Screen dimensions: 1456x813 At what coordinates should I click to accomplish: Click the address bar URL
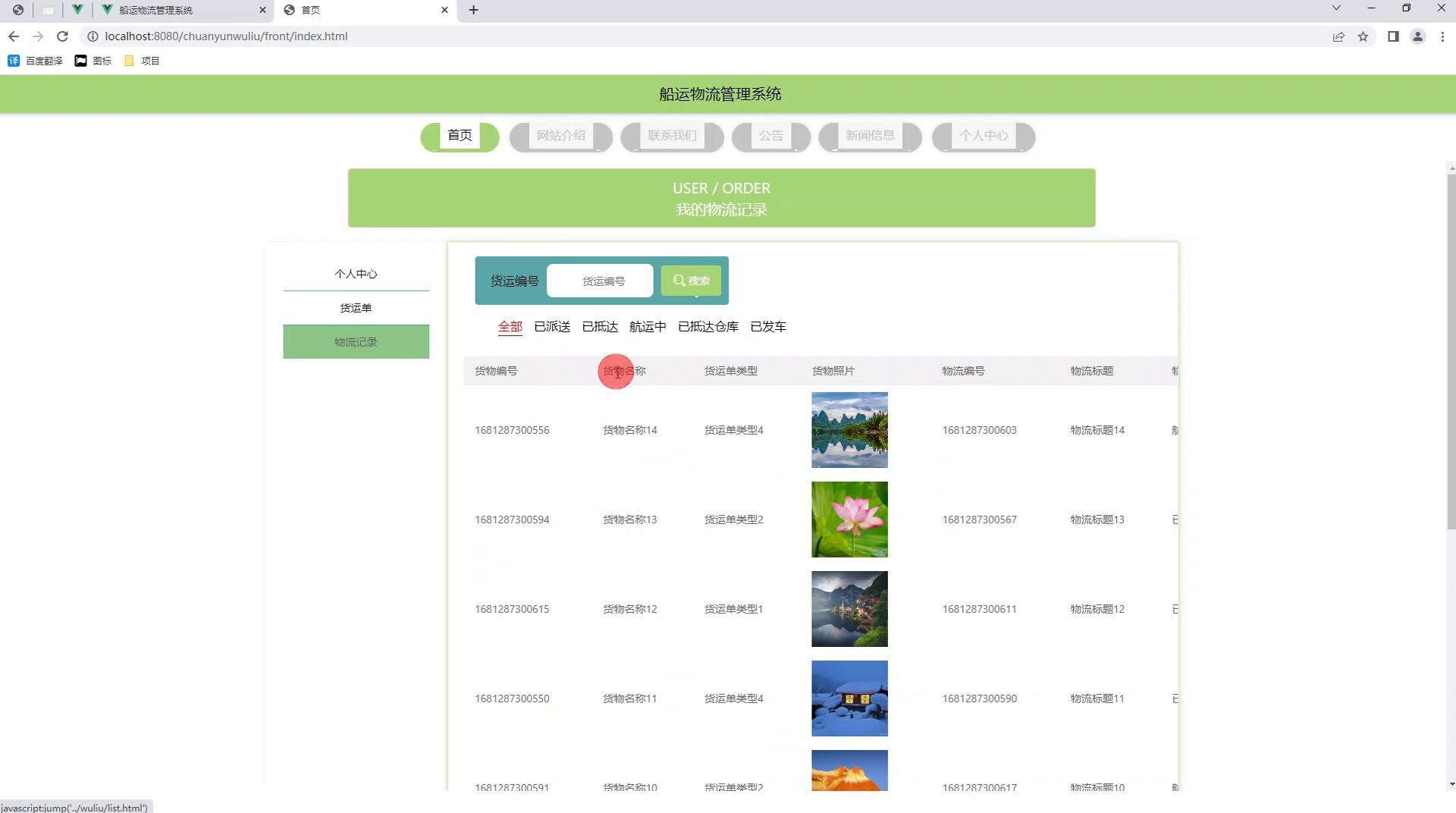(x=226, y=36)
